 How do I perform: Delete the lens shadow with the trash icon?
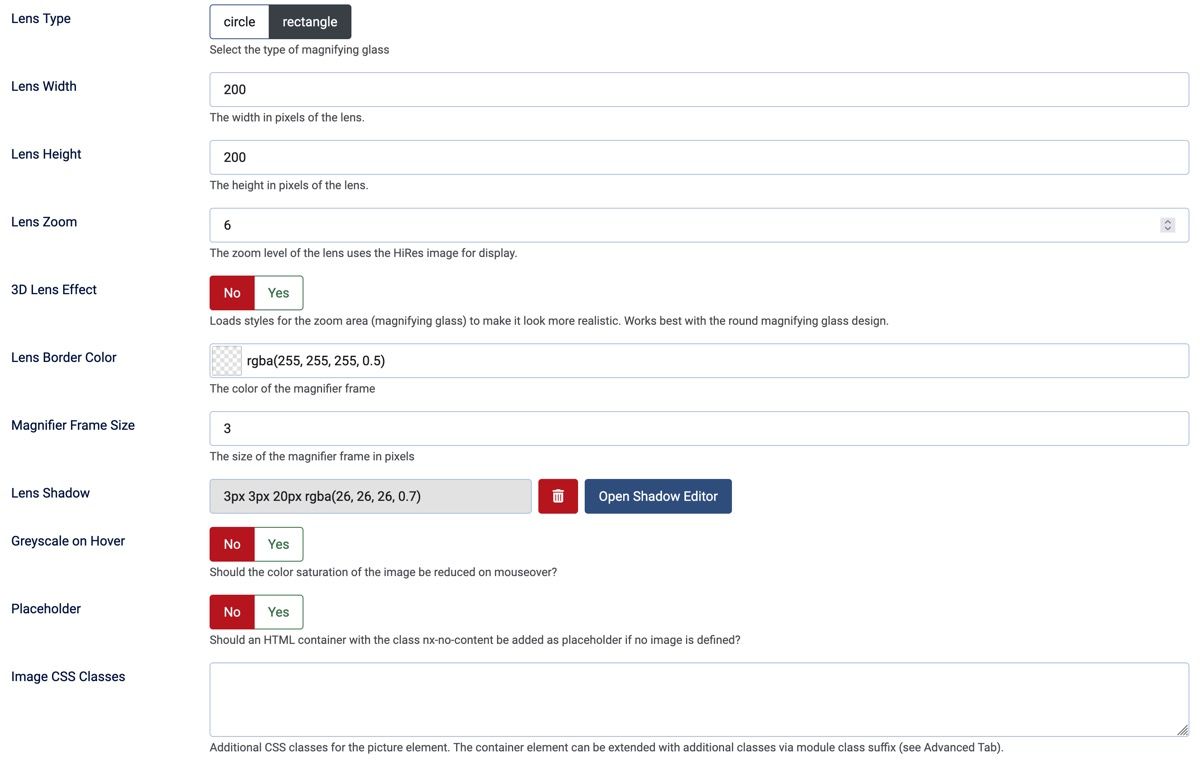coord(558,496)
